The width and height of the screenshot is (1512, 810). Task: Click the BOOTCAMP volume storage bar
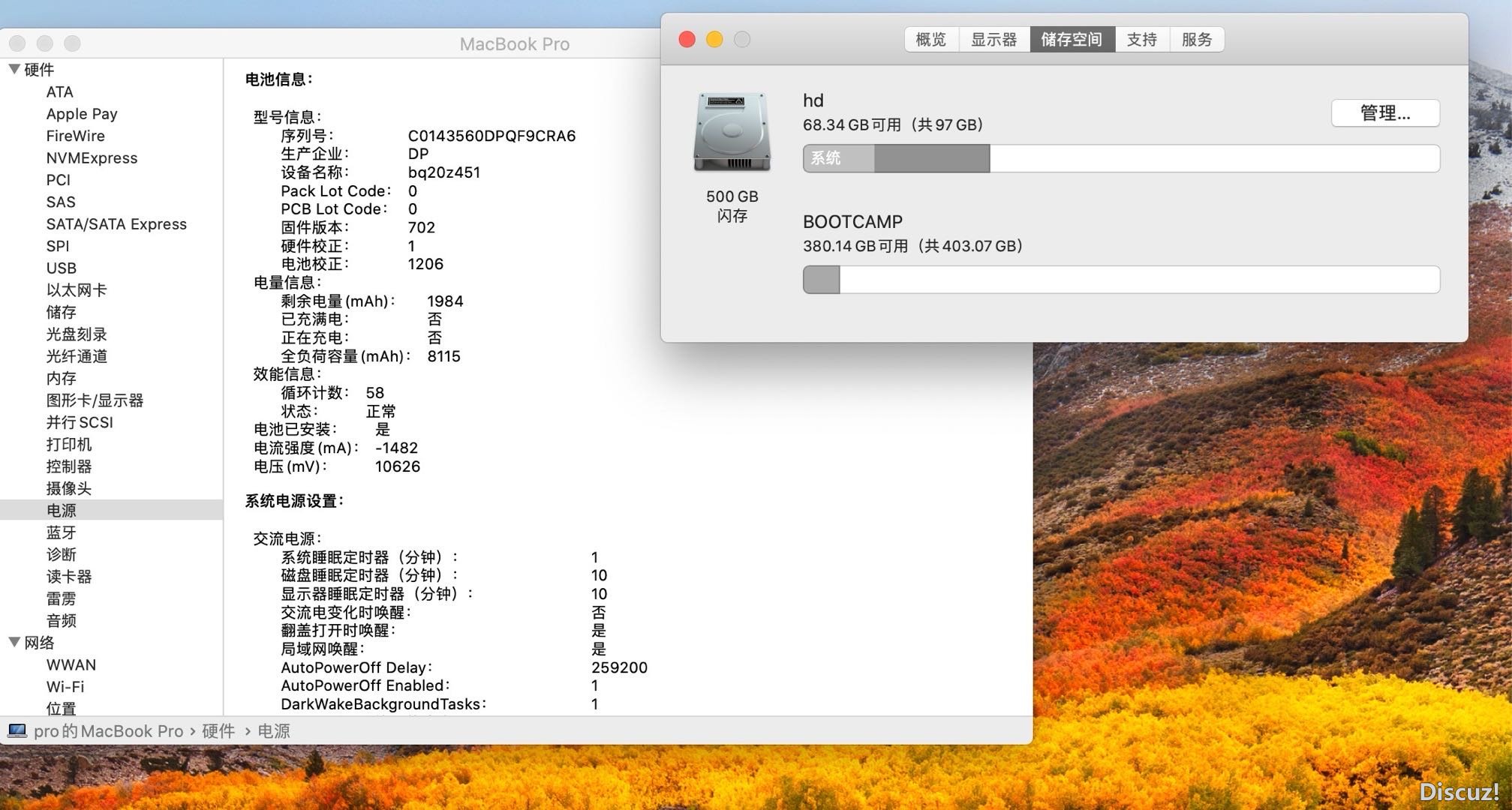[x=1121, y=280]
